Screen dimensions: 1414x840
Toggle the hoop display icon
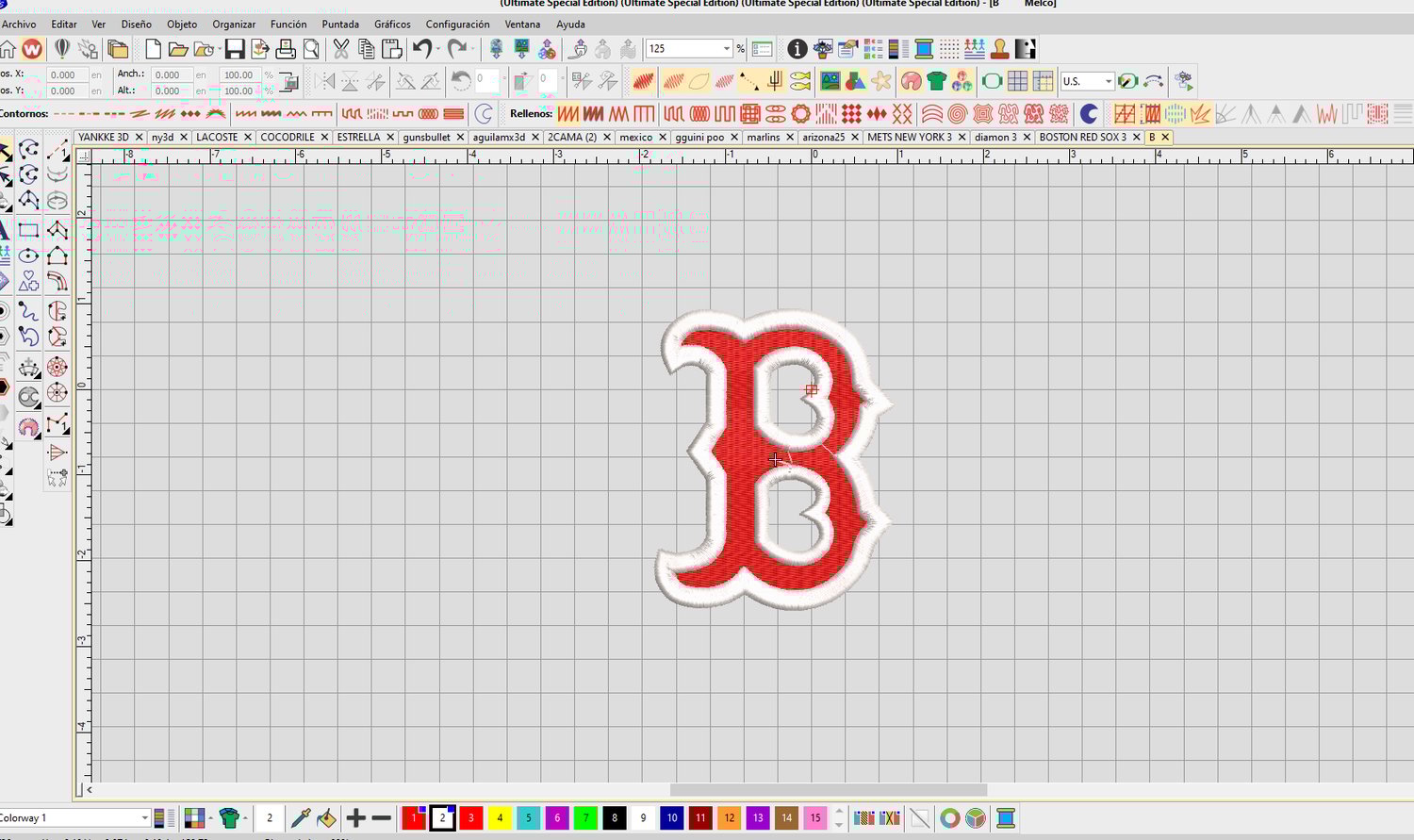(x=992, y=82)
